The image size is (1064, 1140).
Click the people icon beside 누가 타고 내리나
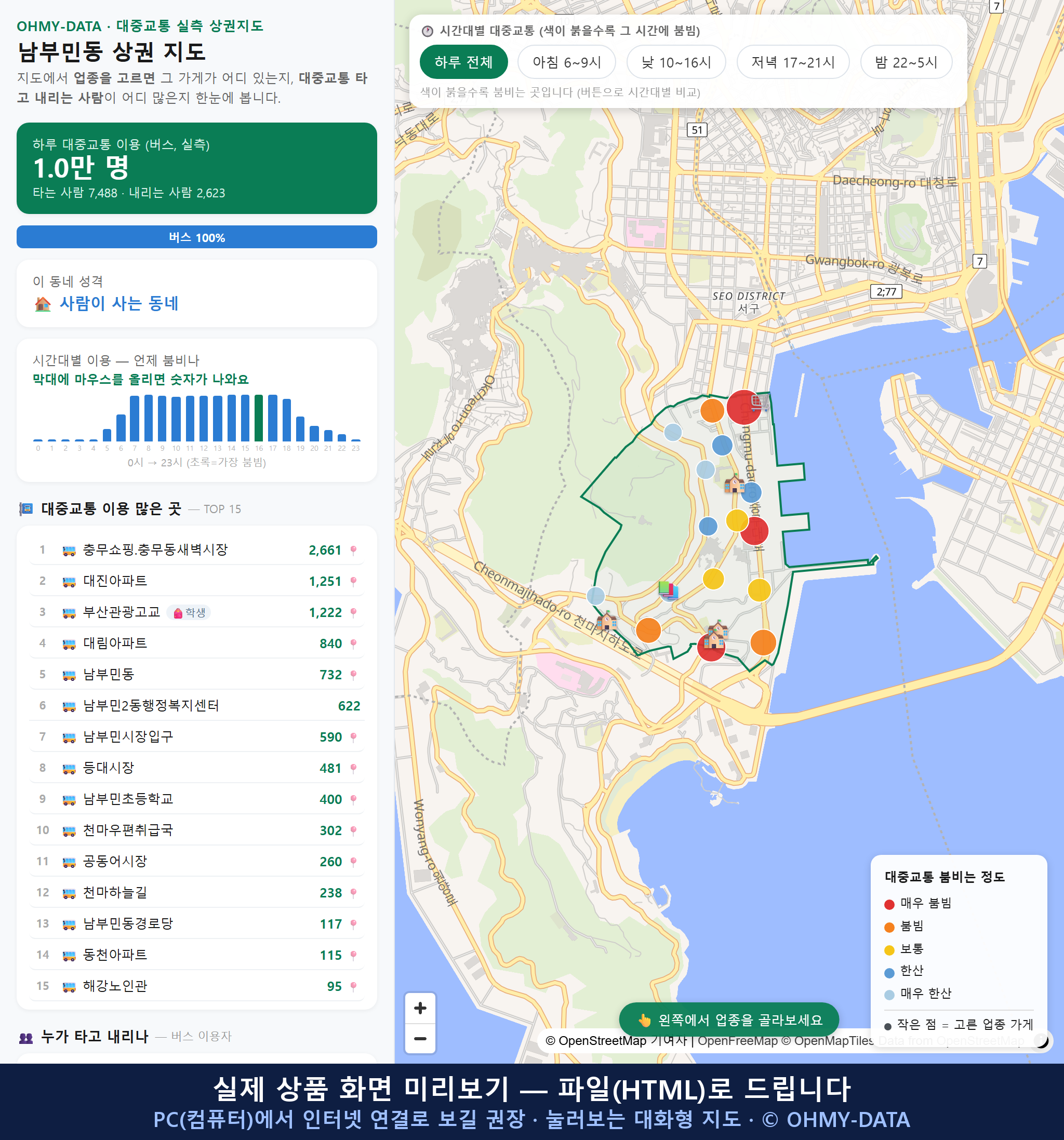click(x=26, y=1037)
